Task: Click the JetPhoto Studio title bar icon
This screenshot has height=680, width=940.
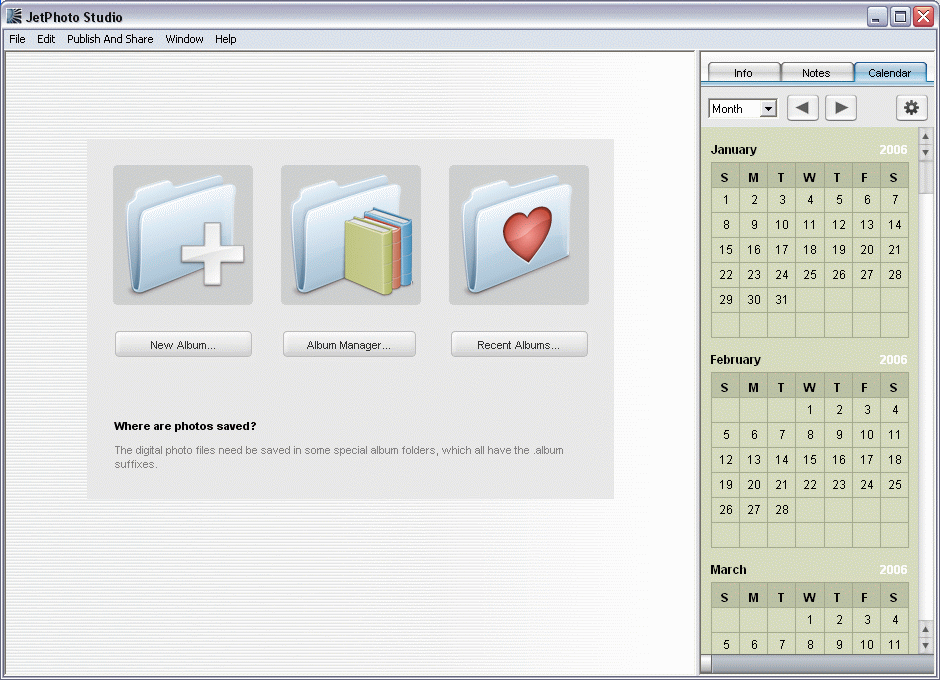Action: click(14, 17)
